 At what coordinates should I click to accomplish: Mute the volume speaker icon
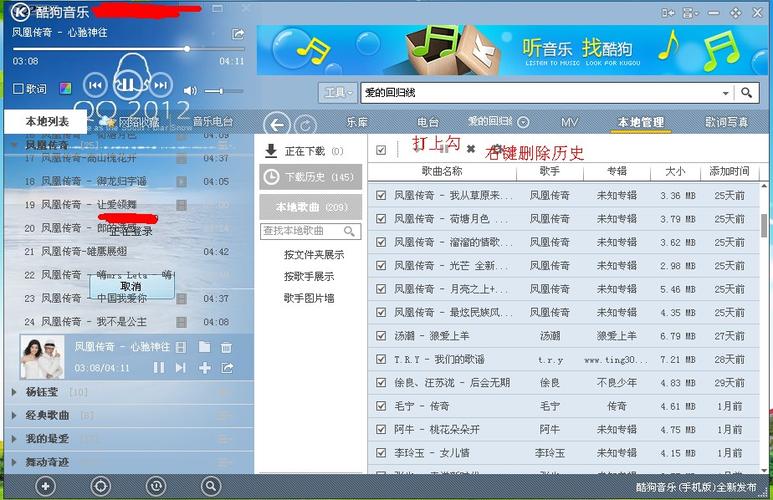(190, 91)
